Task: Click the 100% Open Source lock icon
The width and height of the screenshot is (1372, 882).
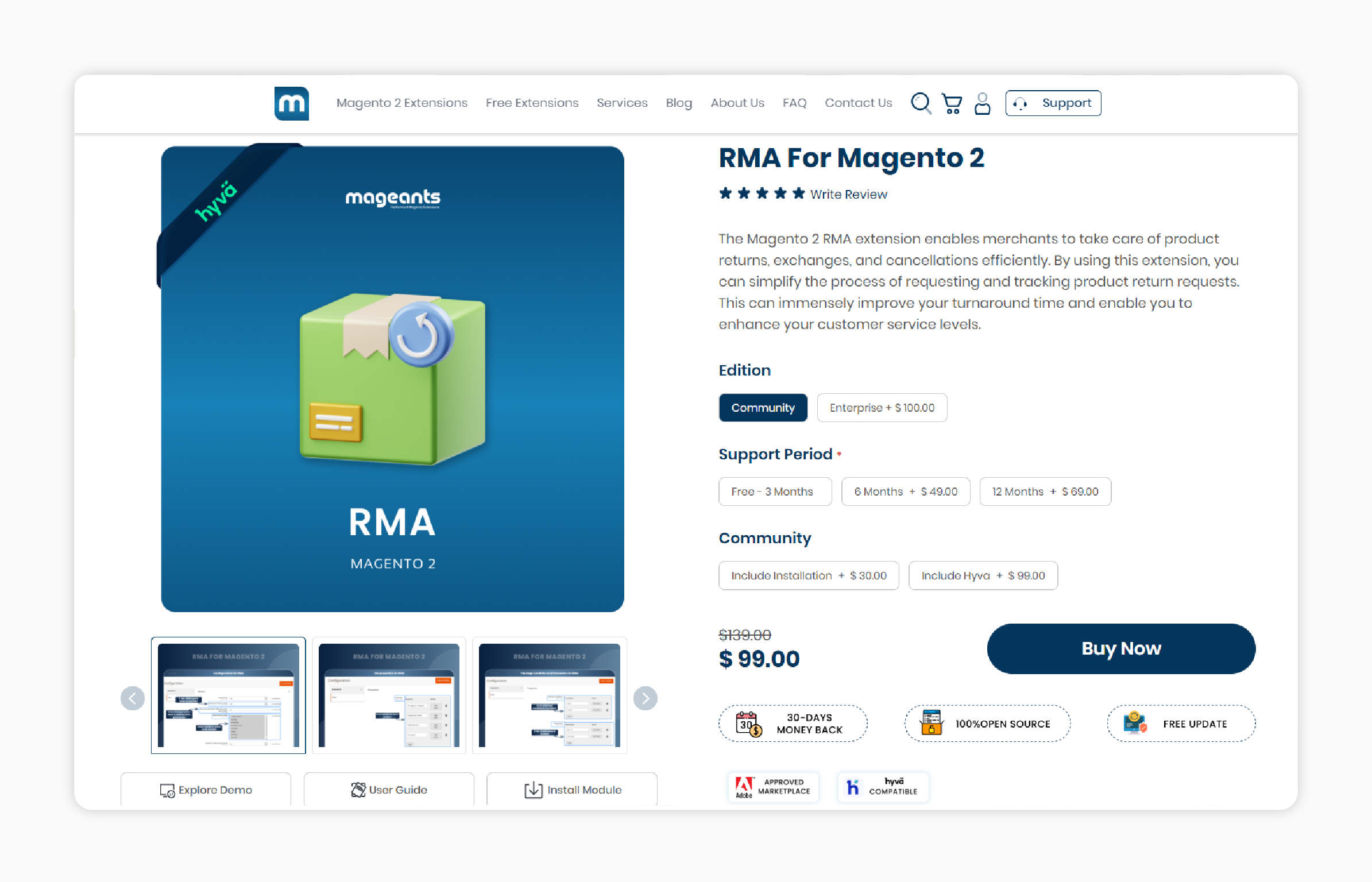Action: coord(932,722)
